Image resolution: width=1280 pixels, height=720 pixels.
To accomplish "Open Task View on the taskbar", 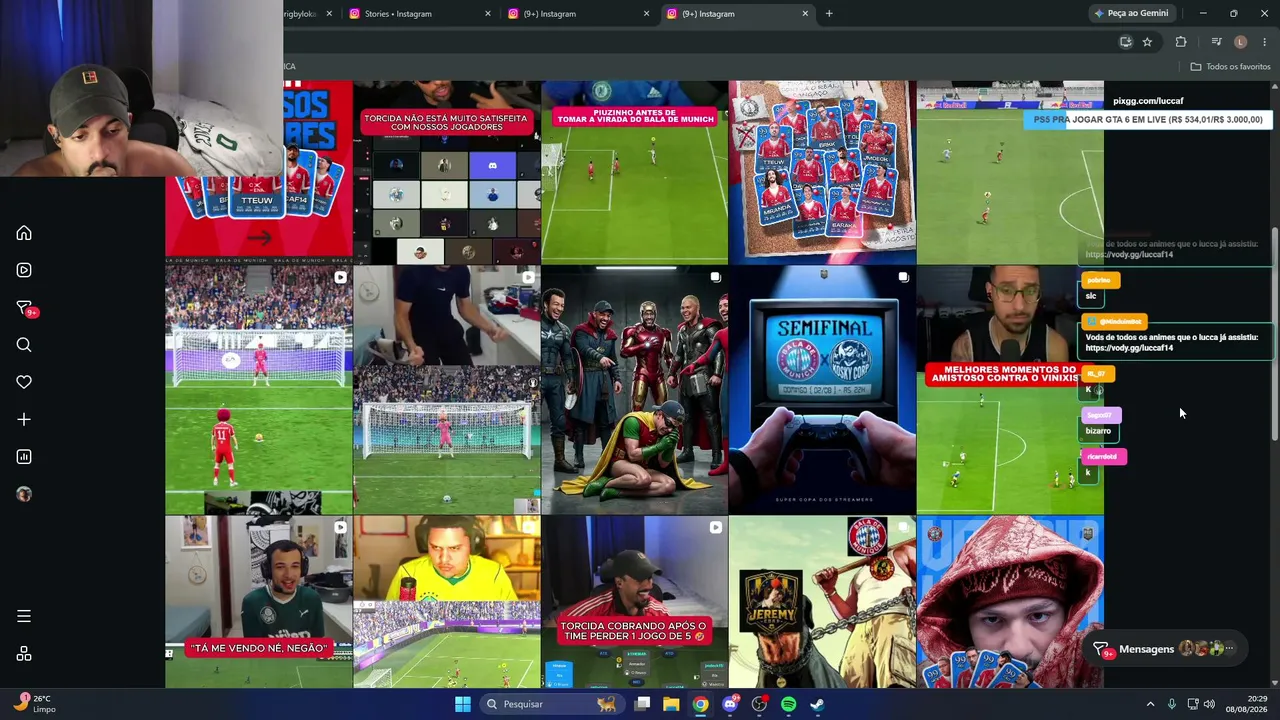I will coord(642,704).
